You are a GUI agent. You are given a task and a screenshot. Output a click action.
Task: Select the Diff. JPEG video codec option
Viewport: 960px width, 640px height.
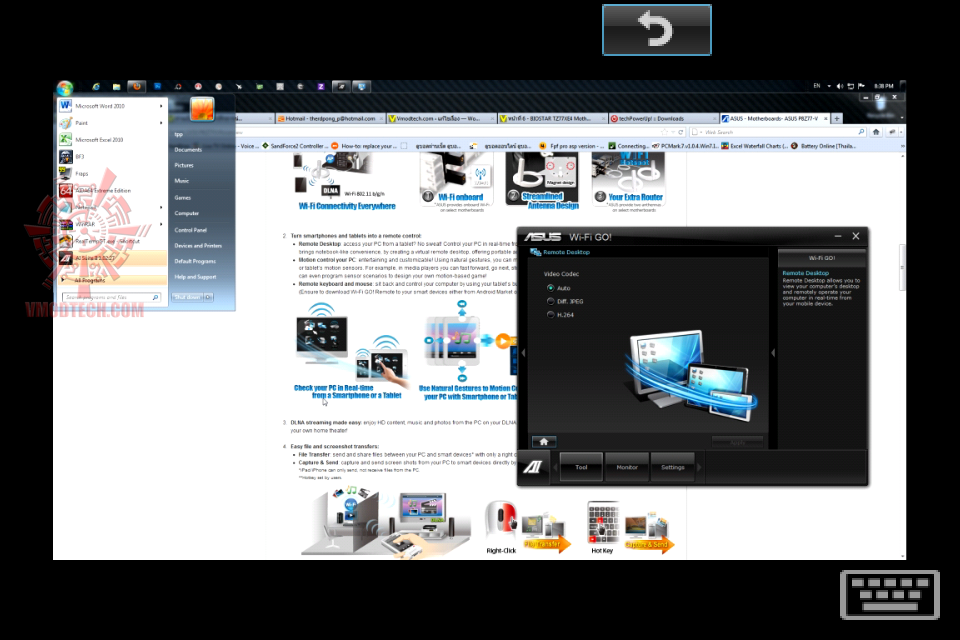point(550,301)
